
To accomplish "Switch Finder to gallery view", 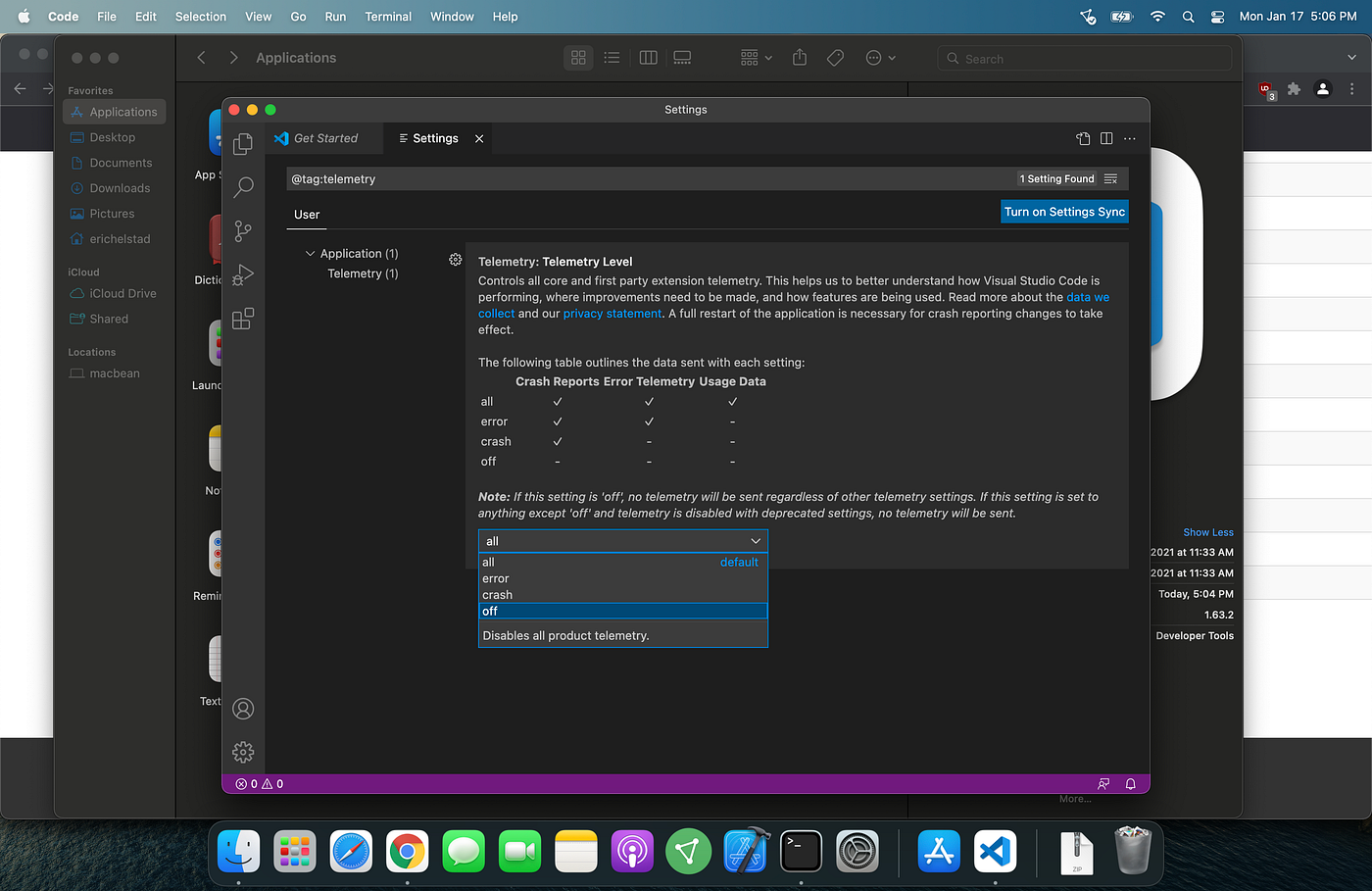I will click(682, 57).
